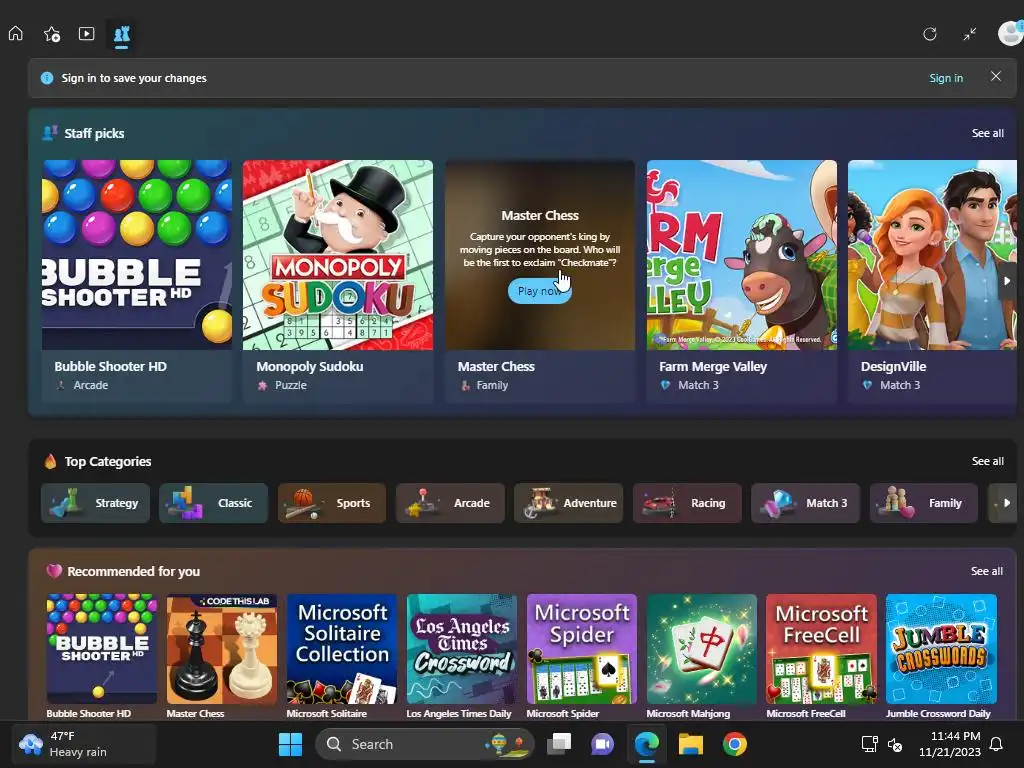Open the clock showing 11:44 PM
Viewport: 1024px width, 768px height.
click(x=950, y=744)
